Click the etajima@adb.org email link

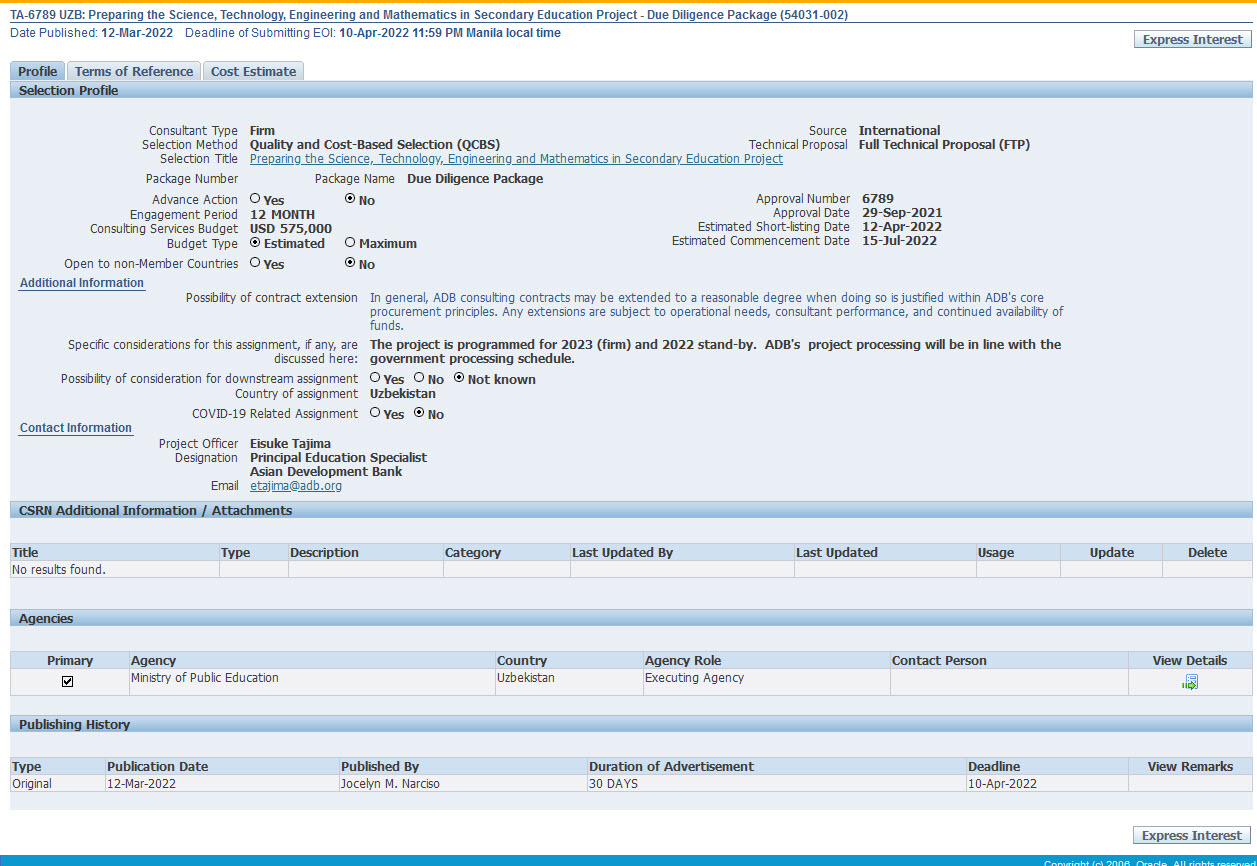pyautogui.click(x=296, y=486)
